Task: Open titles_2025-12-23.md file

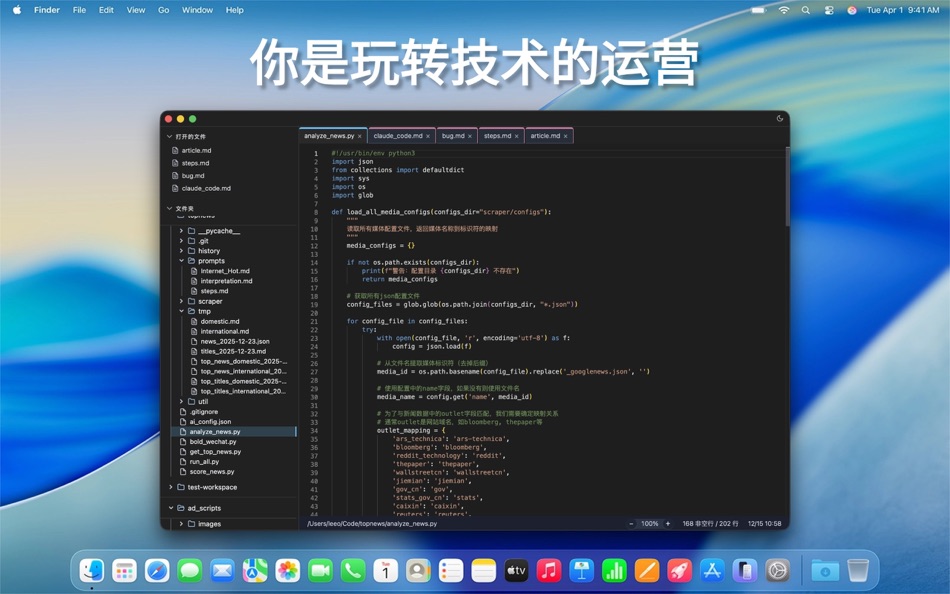Action: [x=233, y=351]
